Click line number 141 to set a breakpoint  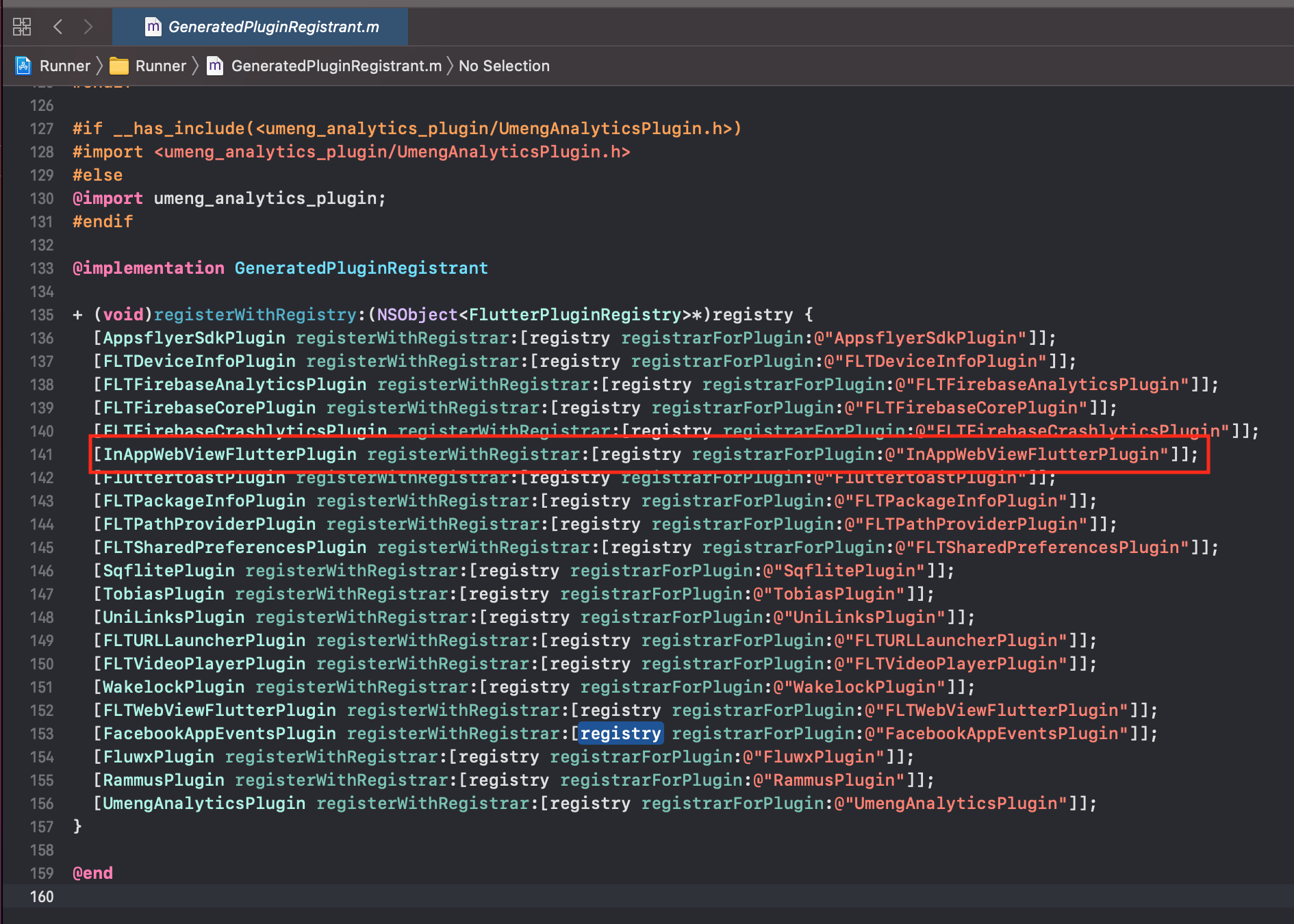(42, 454)
